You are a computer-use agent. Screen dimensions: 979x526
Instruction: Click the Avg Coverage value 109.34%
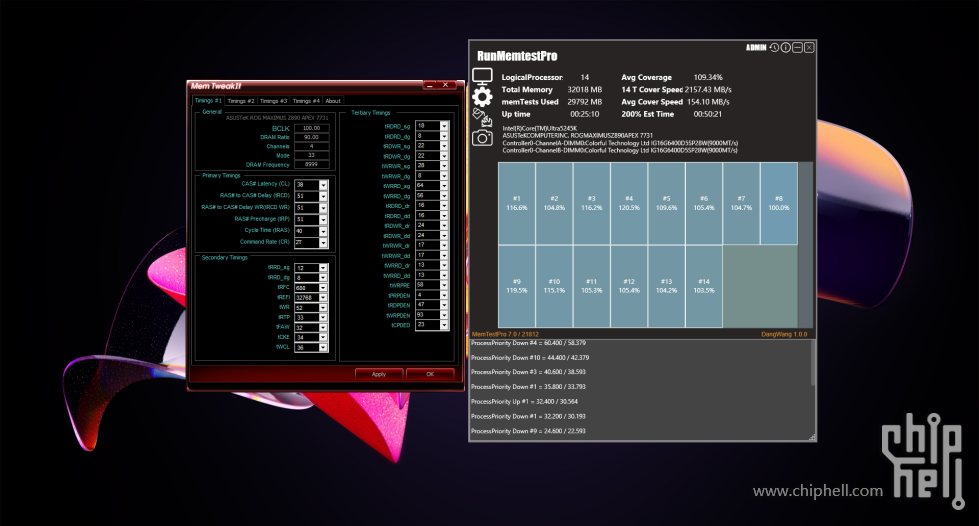(708, 77)
